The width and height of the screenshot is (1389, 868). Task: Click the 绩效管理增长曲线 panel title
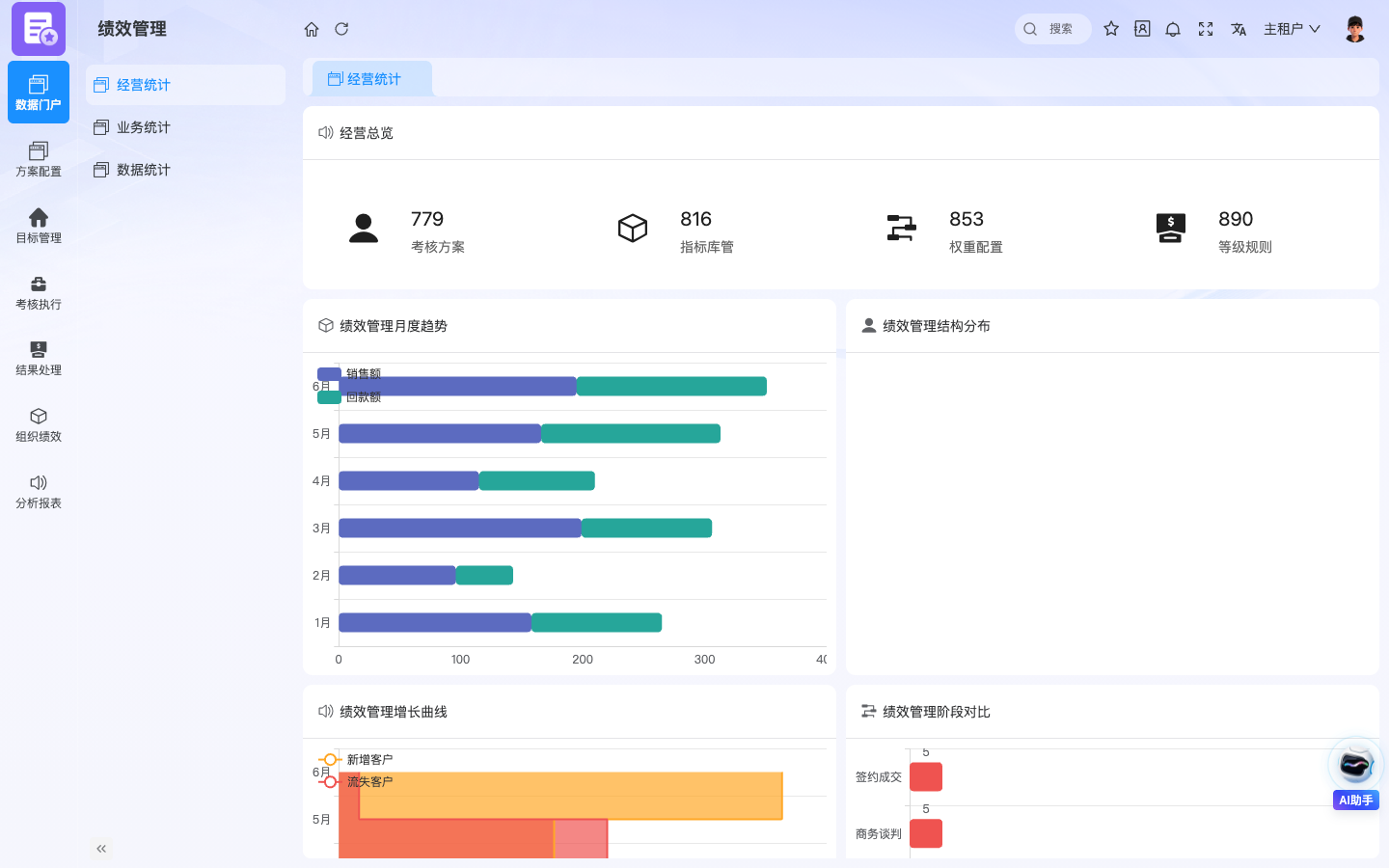click(x=394, y=712)
